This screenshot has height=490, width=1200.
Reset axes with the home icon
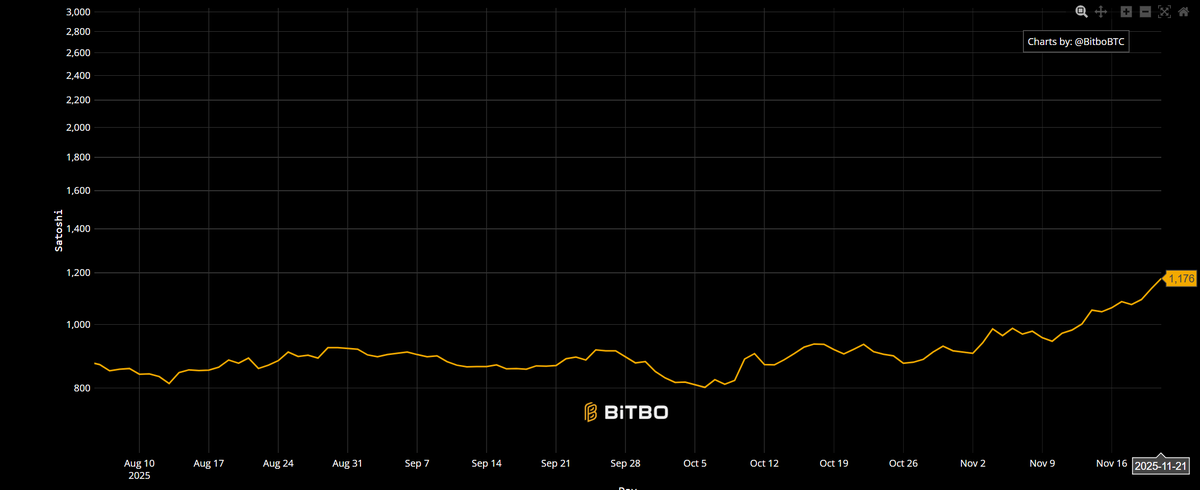tap(1184, 12)
